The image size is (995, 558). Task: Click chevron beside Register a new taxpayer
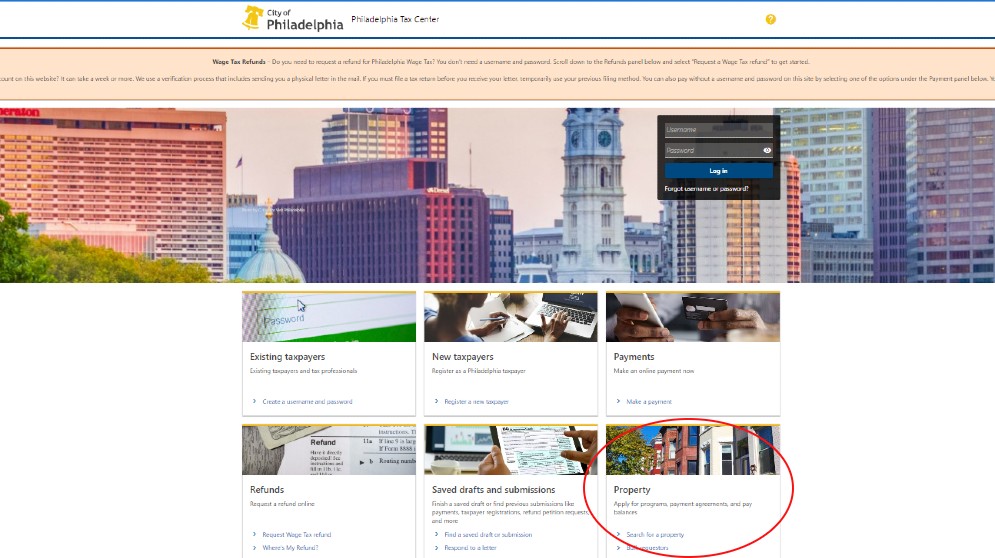[x=437, y=401]
